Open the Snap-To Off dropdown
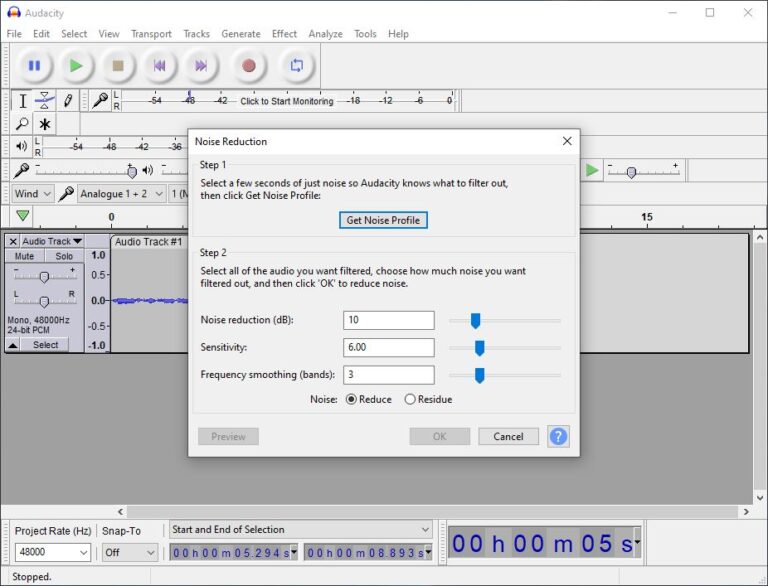768x586 pixels. (x=130, y=552)
